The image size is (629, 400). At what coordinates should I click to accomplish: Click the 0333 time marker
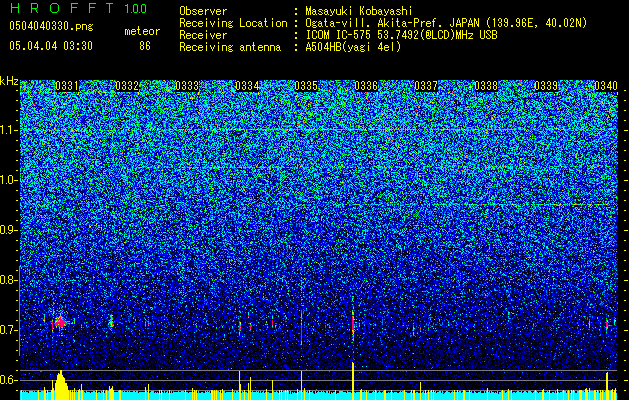click(187, 86)
